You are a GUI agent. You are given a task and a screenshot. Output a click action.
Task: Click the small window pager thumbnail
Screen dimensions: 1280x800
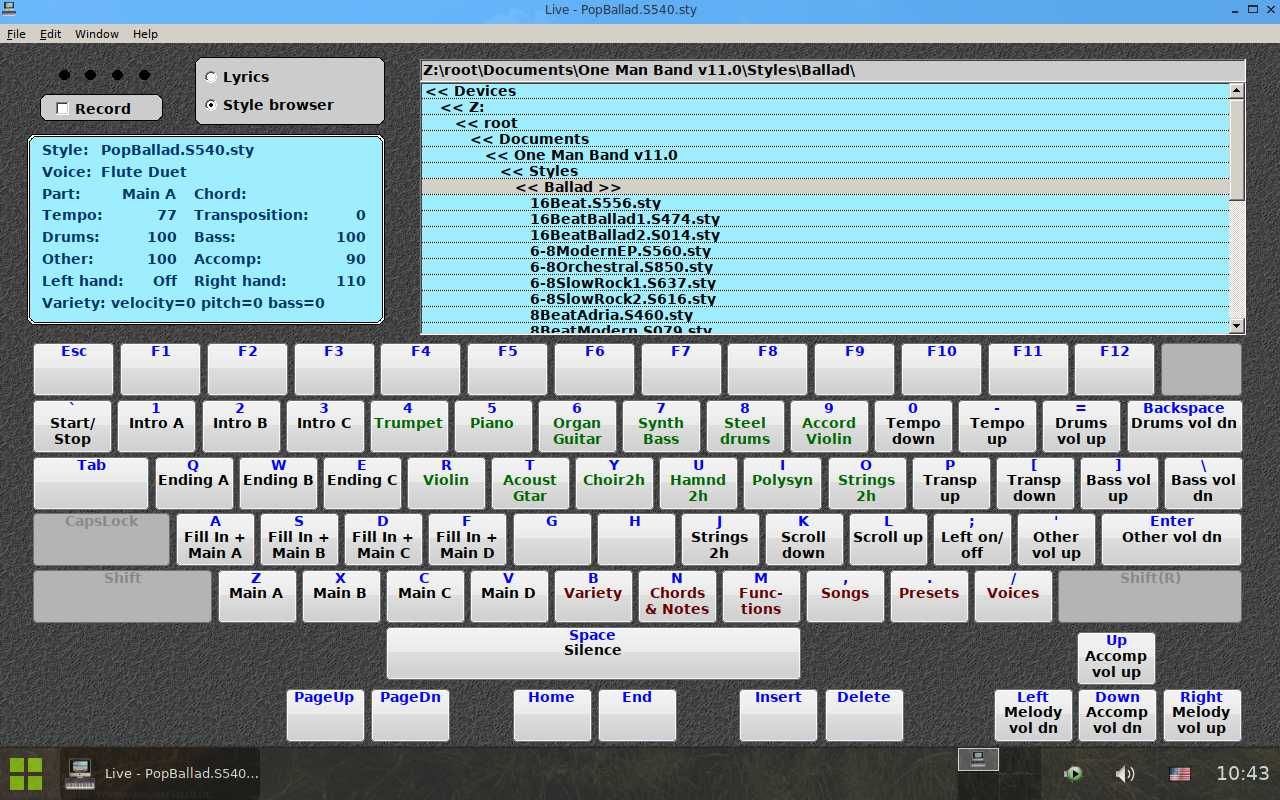click(x=978, y=759)
